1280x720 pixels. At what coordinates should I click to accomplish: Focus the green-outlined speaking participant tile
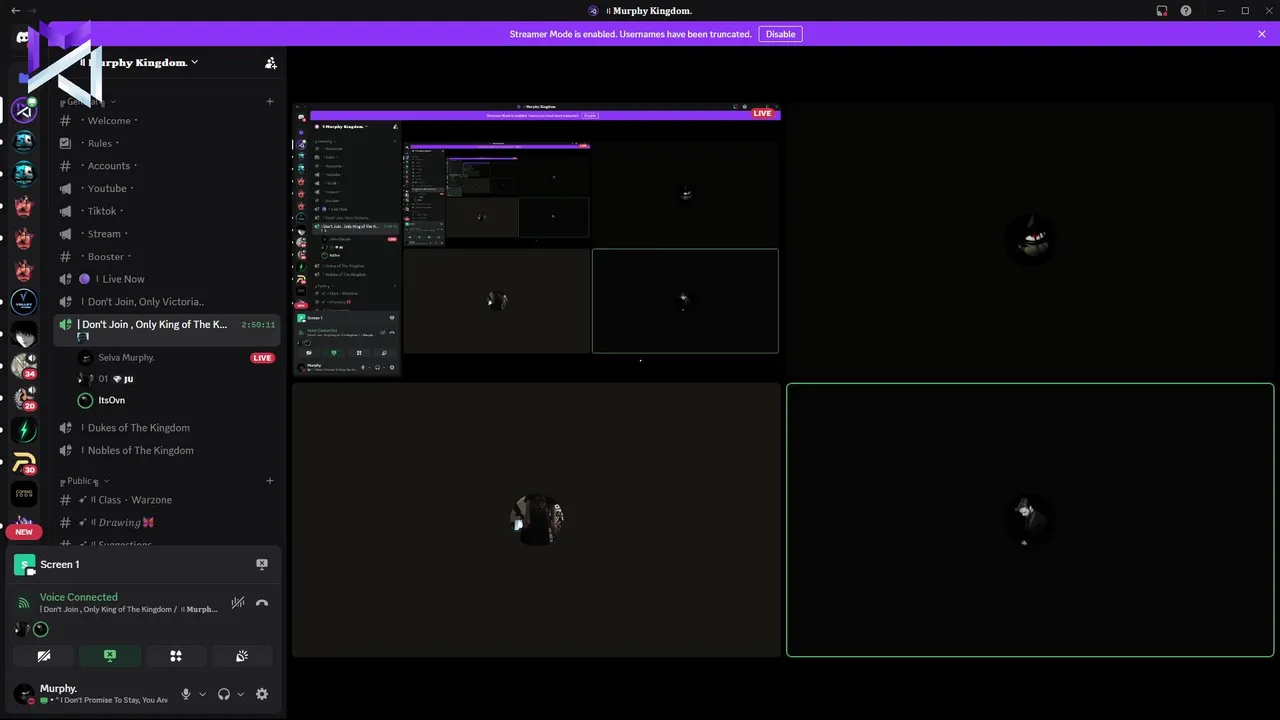pos(1030,520)
